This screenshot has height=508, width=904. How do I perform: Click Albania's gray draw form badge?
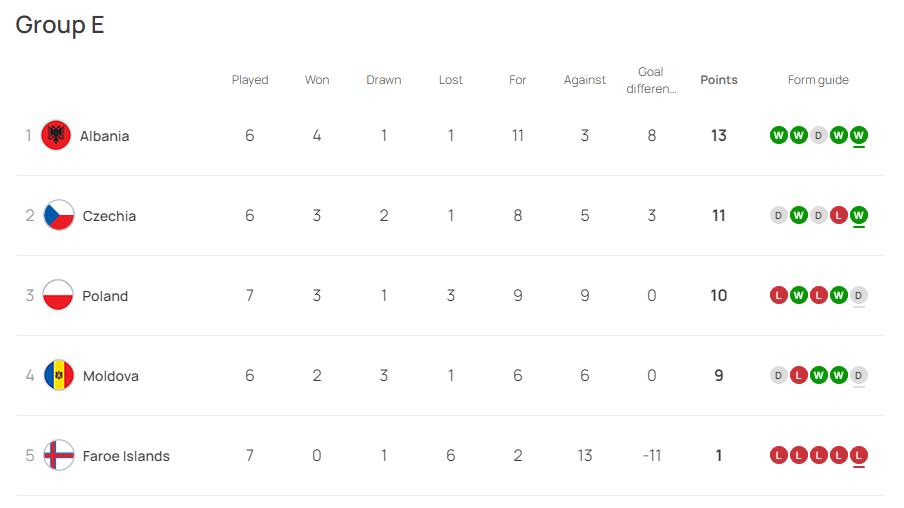(x=818, y=136)
